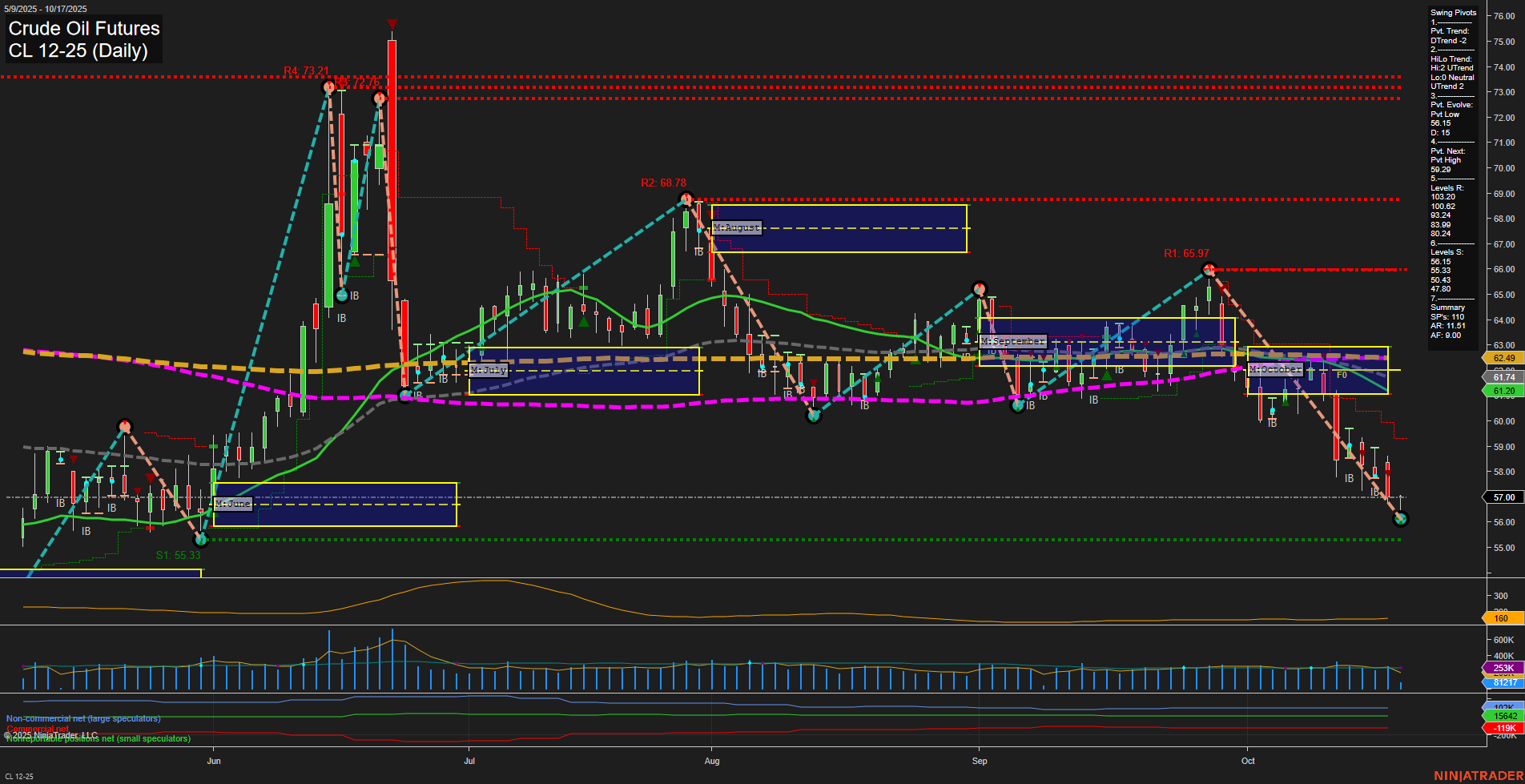The image size is (1525, 784).
Task: Select the 57.00 current price marker
Action: point(1503,497)
